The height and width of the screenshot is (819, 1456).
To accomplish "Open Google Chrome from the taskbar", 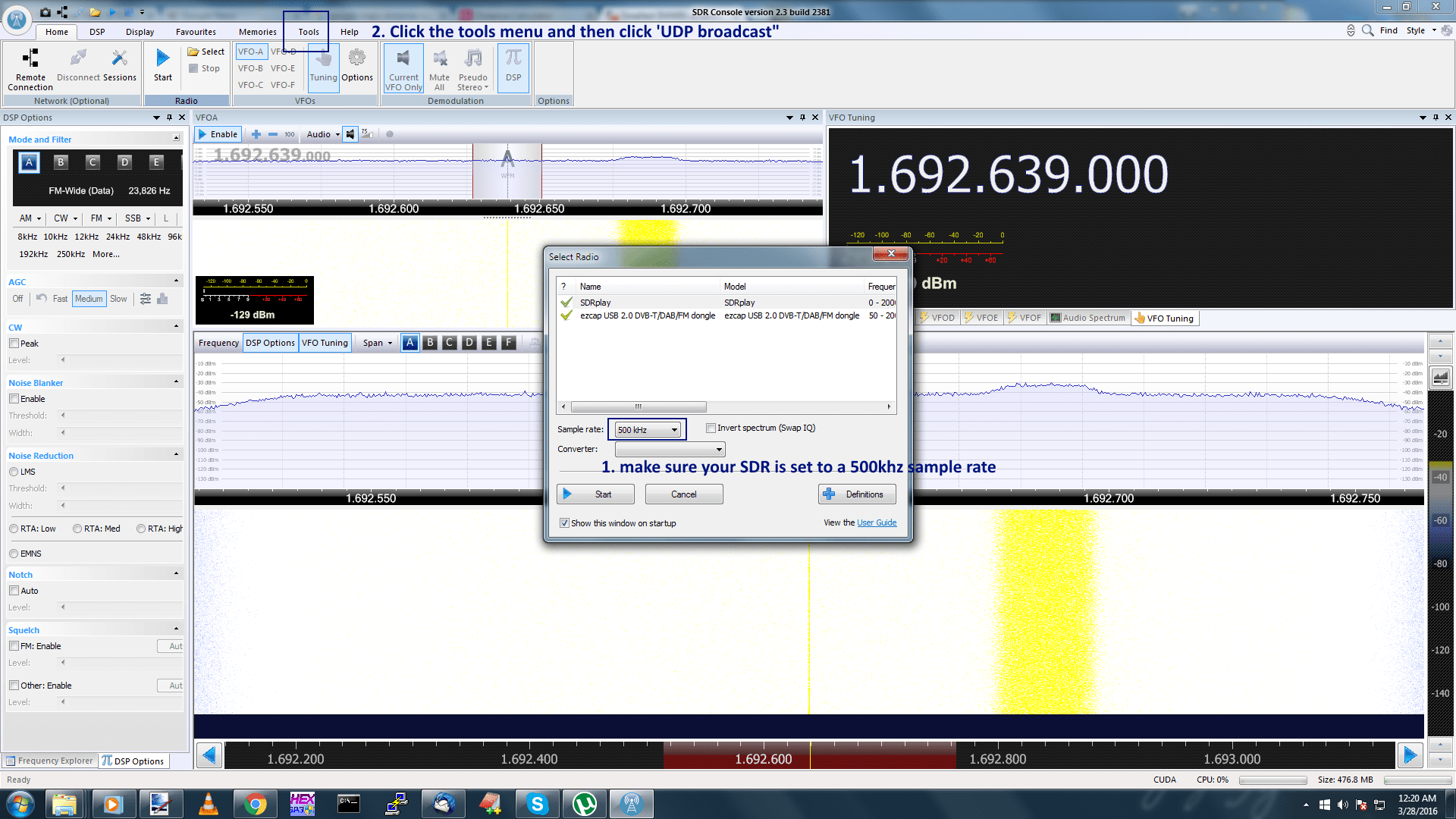I will (x=256, y=804).
